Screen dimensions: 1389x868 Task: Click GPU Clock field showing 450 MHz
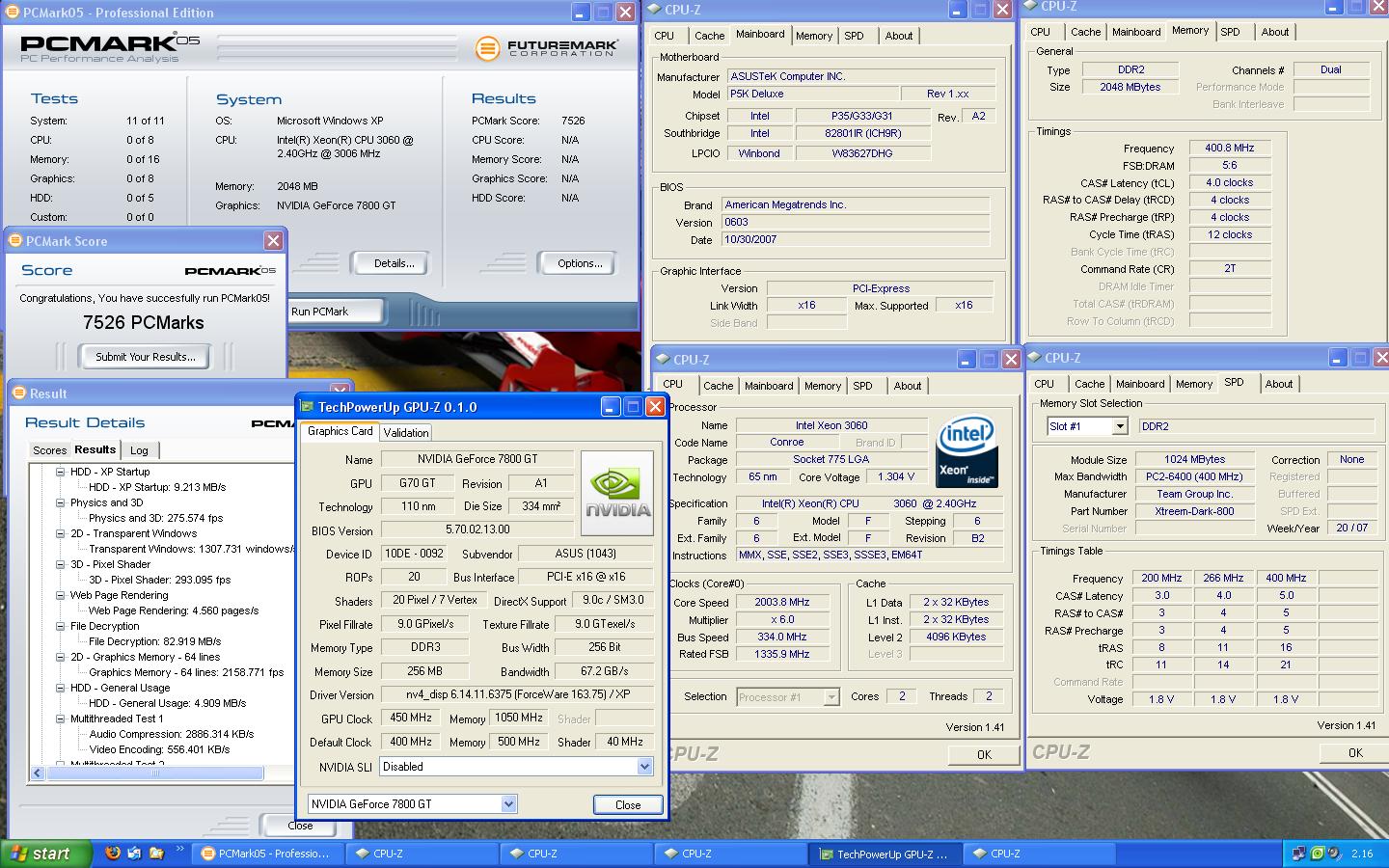pyautogui.click(x=410, y=718)
